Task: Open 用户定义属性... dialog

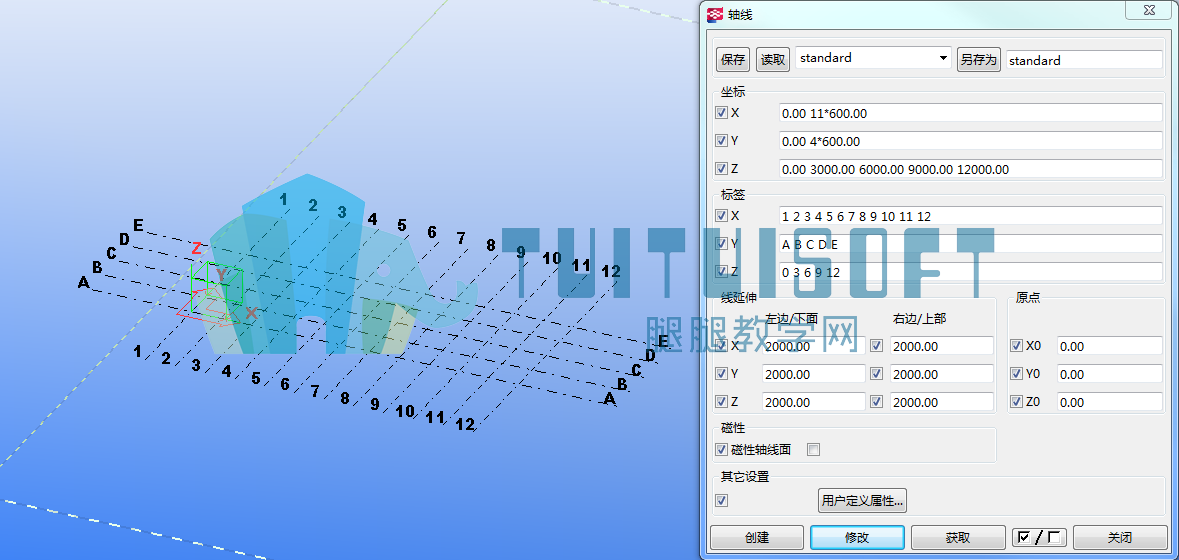Action: [x=862, y=501]
